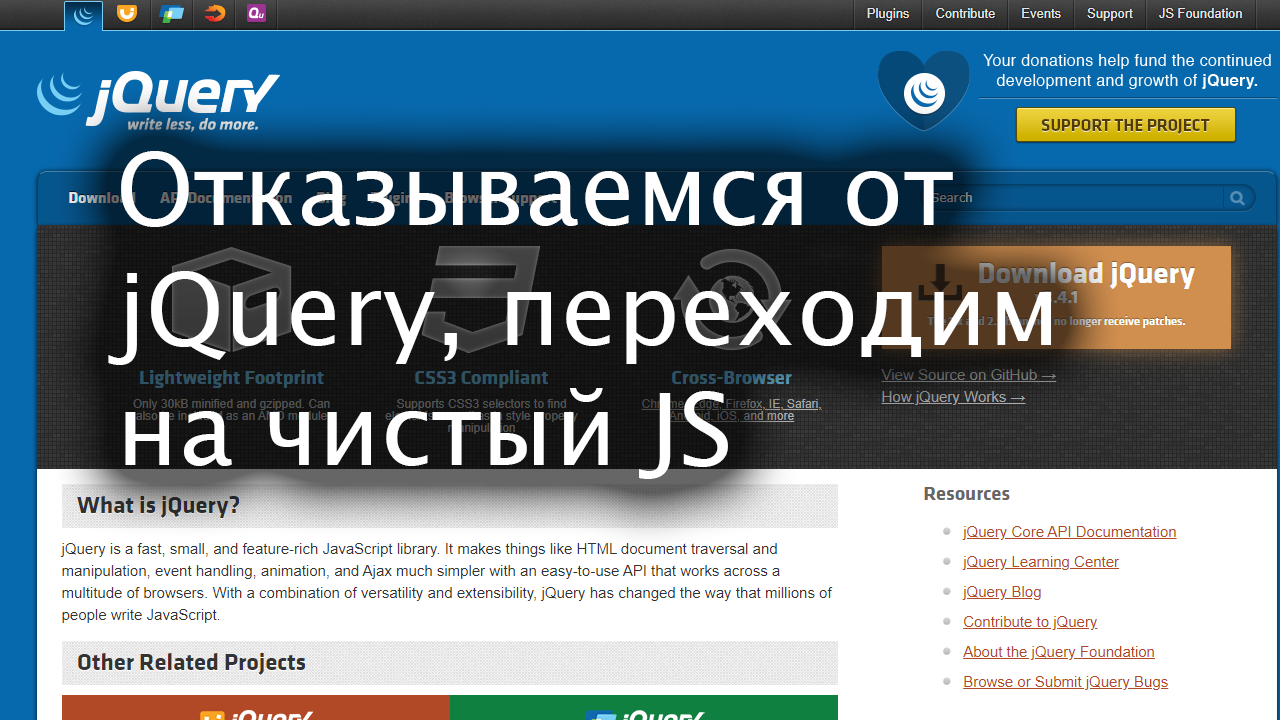Click the 'Cross-Browser' heading

click(731, 378)
